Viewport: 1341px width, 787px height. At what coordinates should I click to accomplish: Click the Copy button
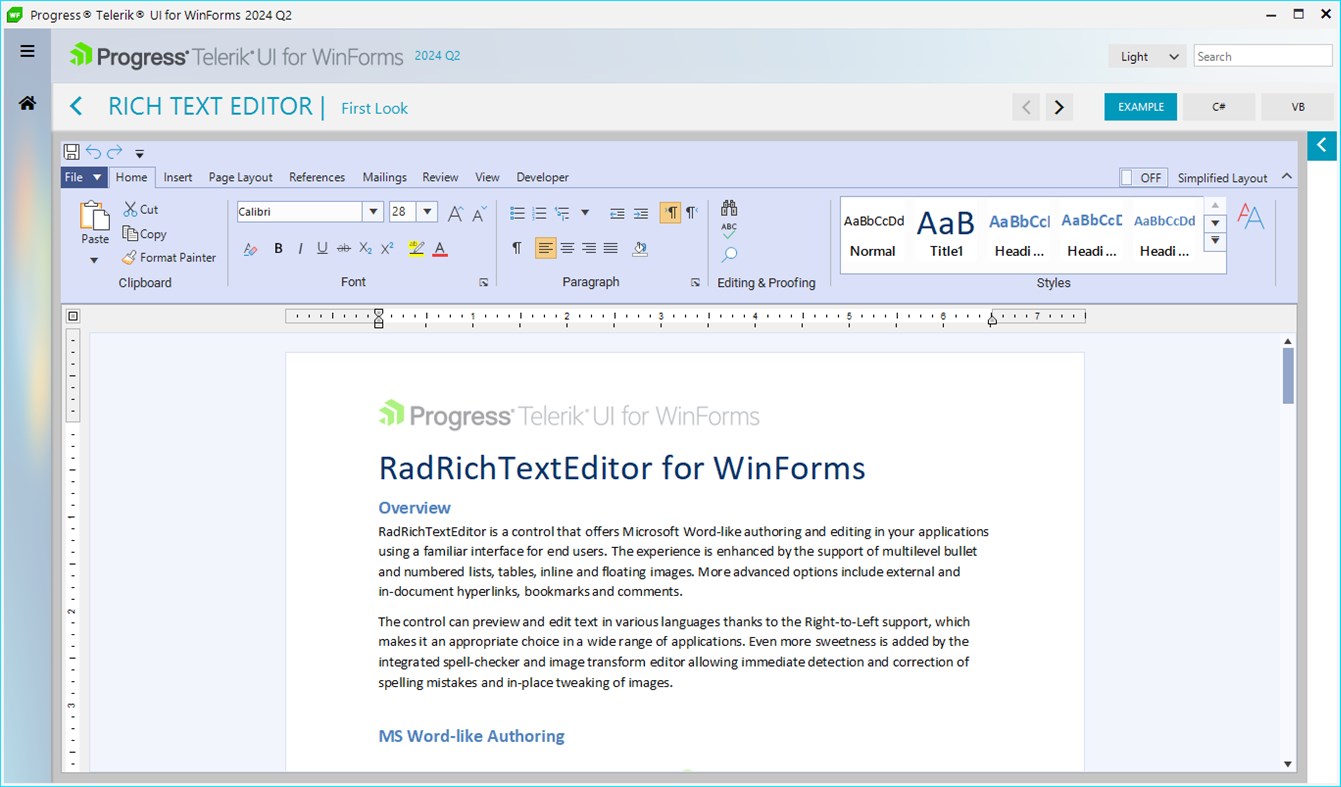(145, 233)
